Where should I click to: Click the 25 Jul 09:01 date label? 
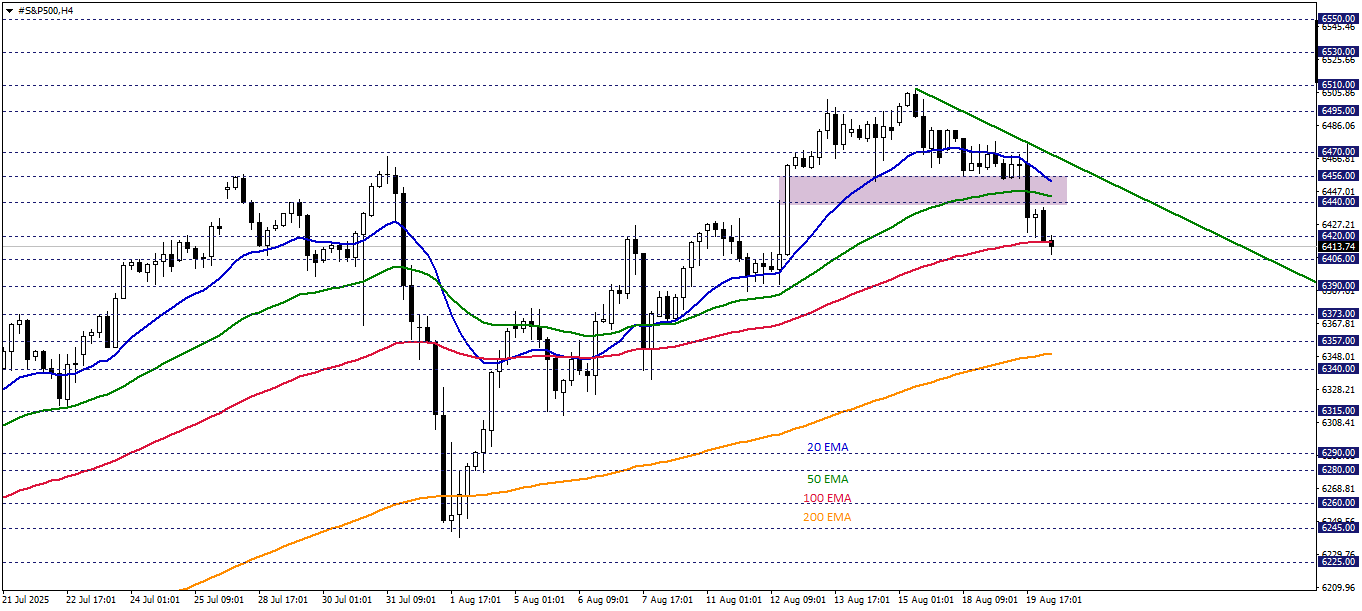(x=219, y=600)
